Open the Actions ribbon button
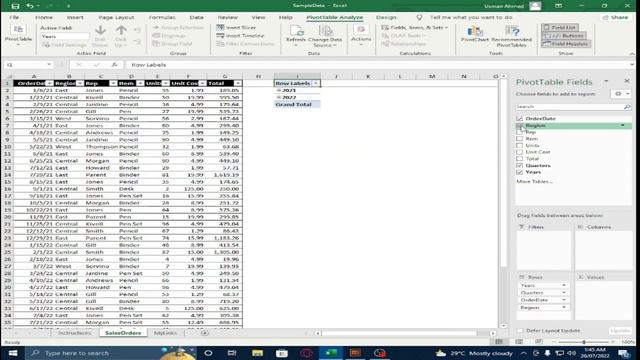The image size is (640, 360). coord(361,35)
